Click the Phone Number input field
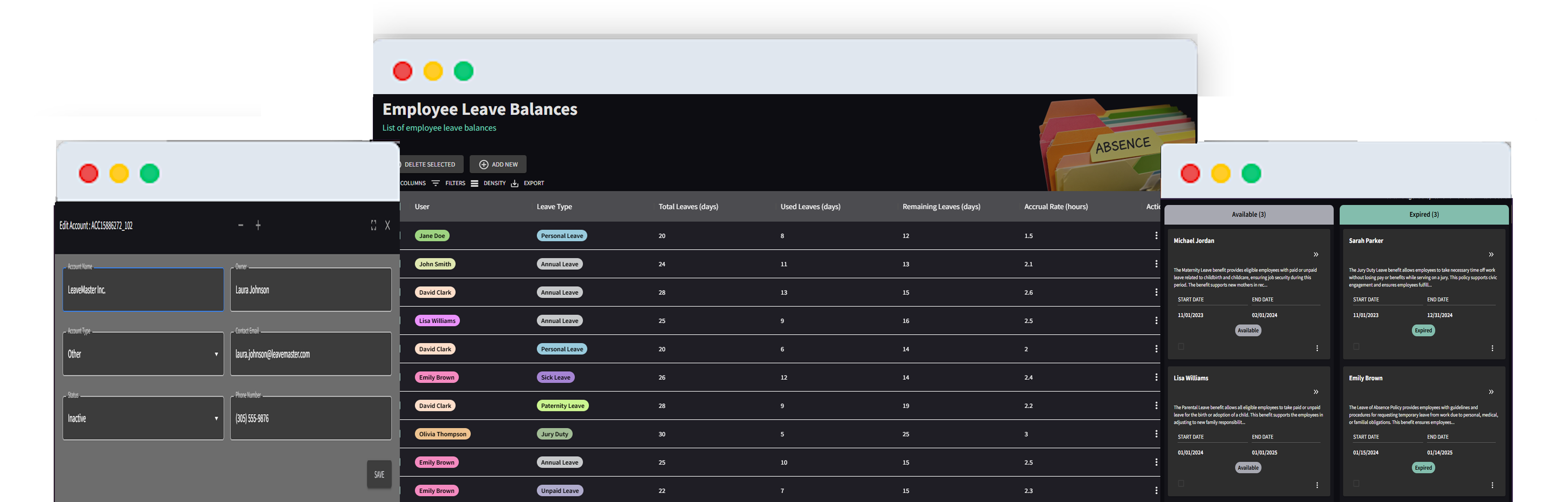Image resolution: width=1568 pixels, height=502 pixels. [310, 418]
